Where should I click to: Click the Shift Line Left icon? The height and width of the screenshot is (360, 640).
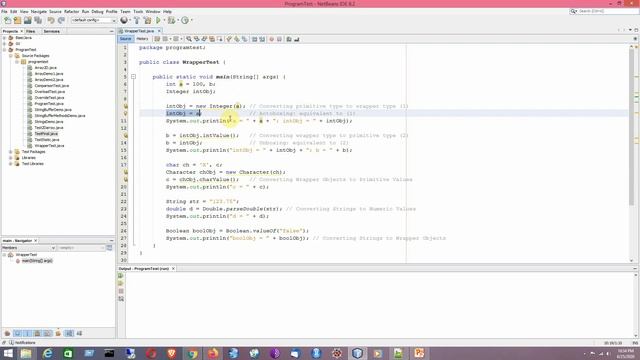[254, 39]
